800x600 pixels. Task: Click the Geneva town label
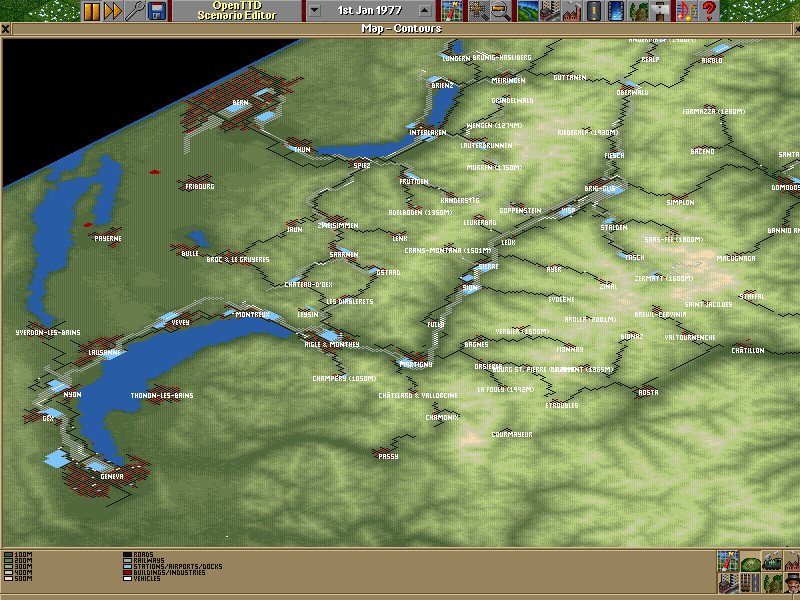point(112,477)
